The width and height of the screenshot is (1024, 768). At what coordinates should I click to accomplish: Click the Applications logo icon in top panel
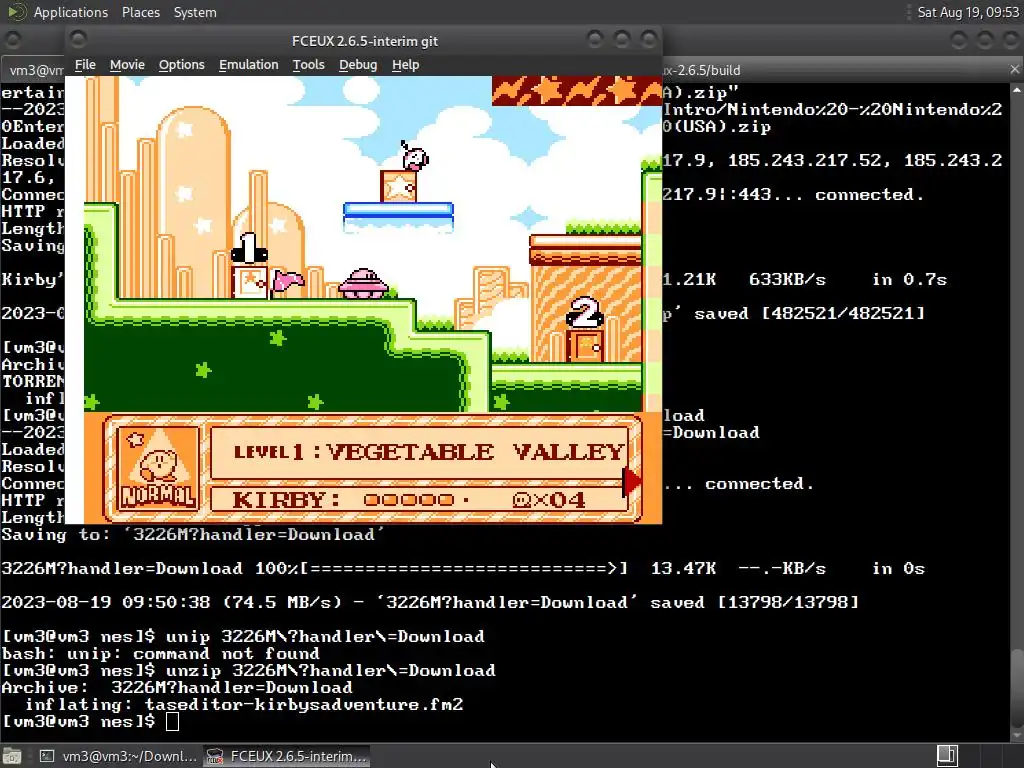[16, 12]
